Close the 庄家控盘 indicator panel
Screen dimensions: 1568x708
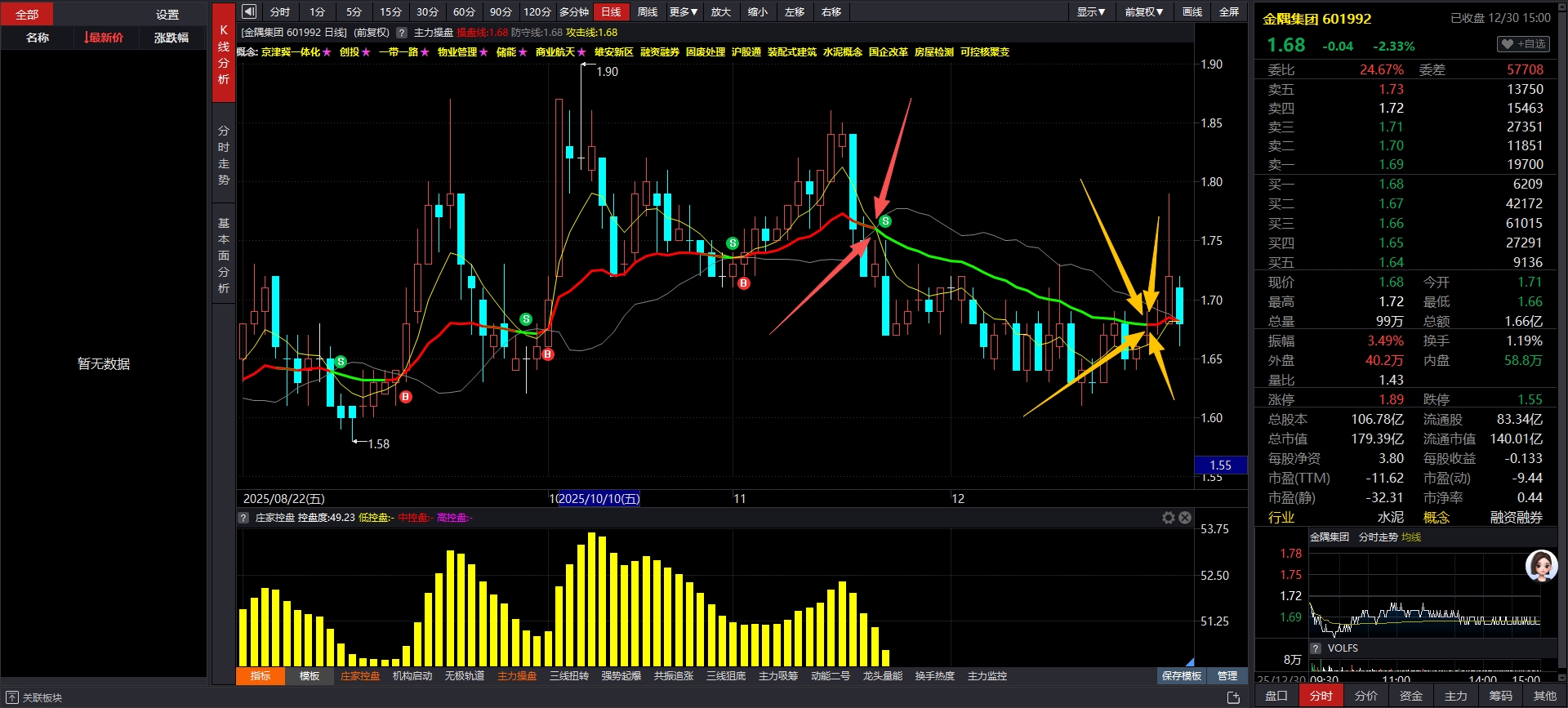1185,518
